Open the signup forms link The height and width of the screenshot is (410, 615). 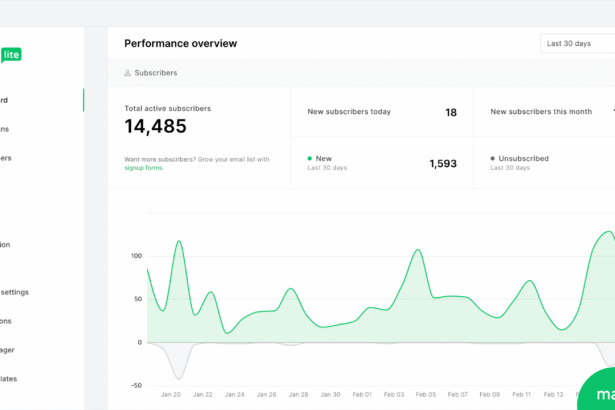144,168
